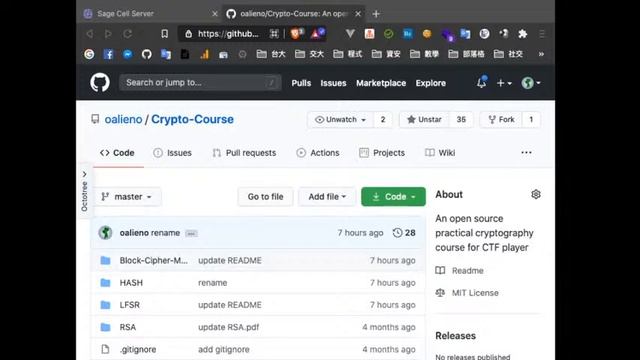Open Pulls in GitHub header
640x360 pixels.
point(301,83)
